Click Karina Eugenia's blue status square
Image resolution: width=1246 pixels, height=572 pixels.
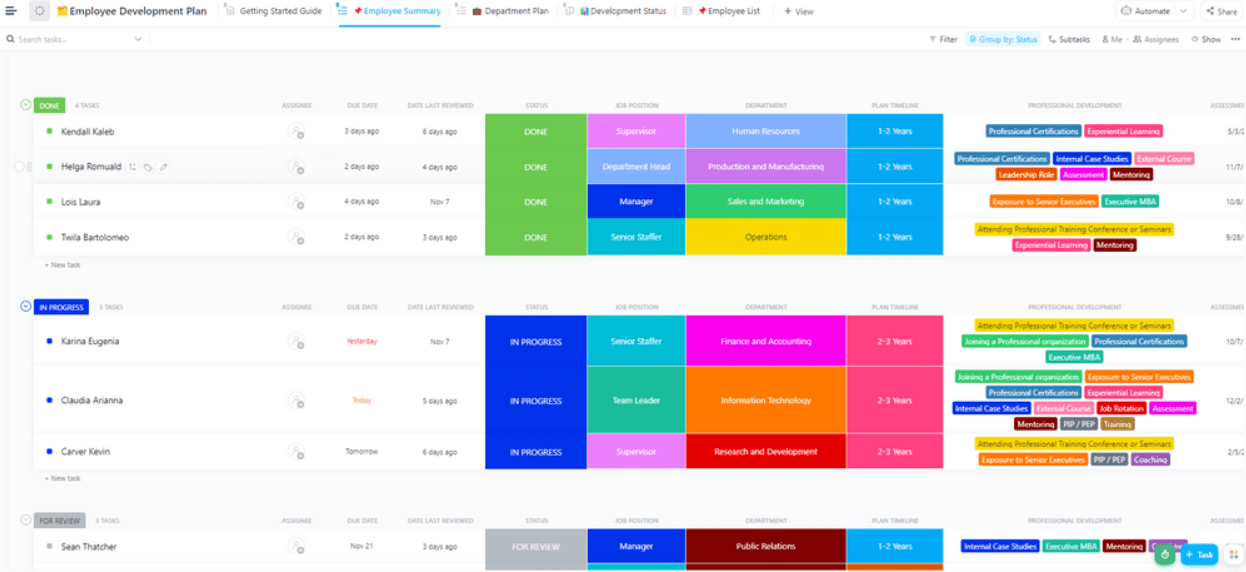[49, 341]
